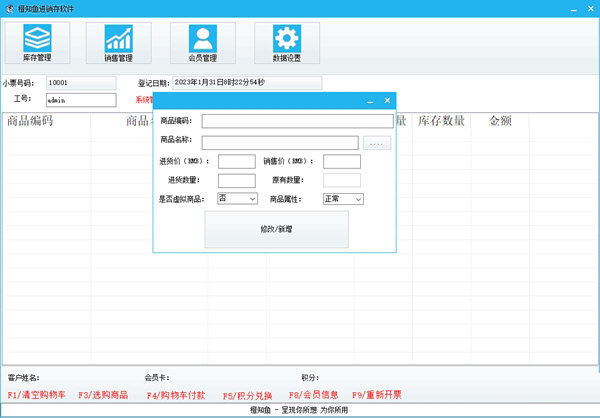This screenshot has width=600, height=418.
Task: Minimize the main application window
Action: click(573, 9)
